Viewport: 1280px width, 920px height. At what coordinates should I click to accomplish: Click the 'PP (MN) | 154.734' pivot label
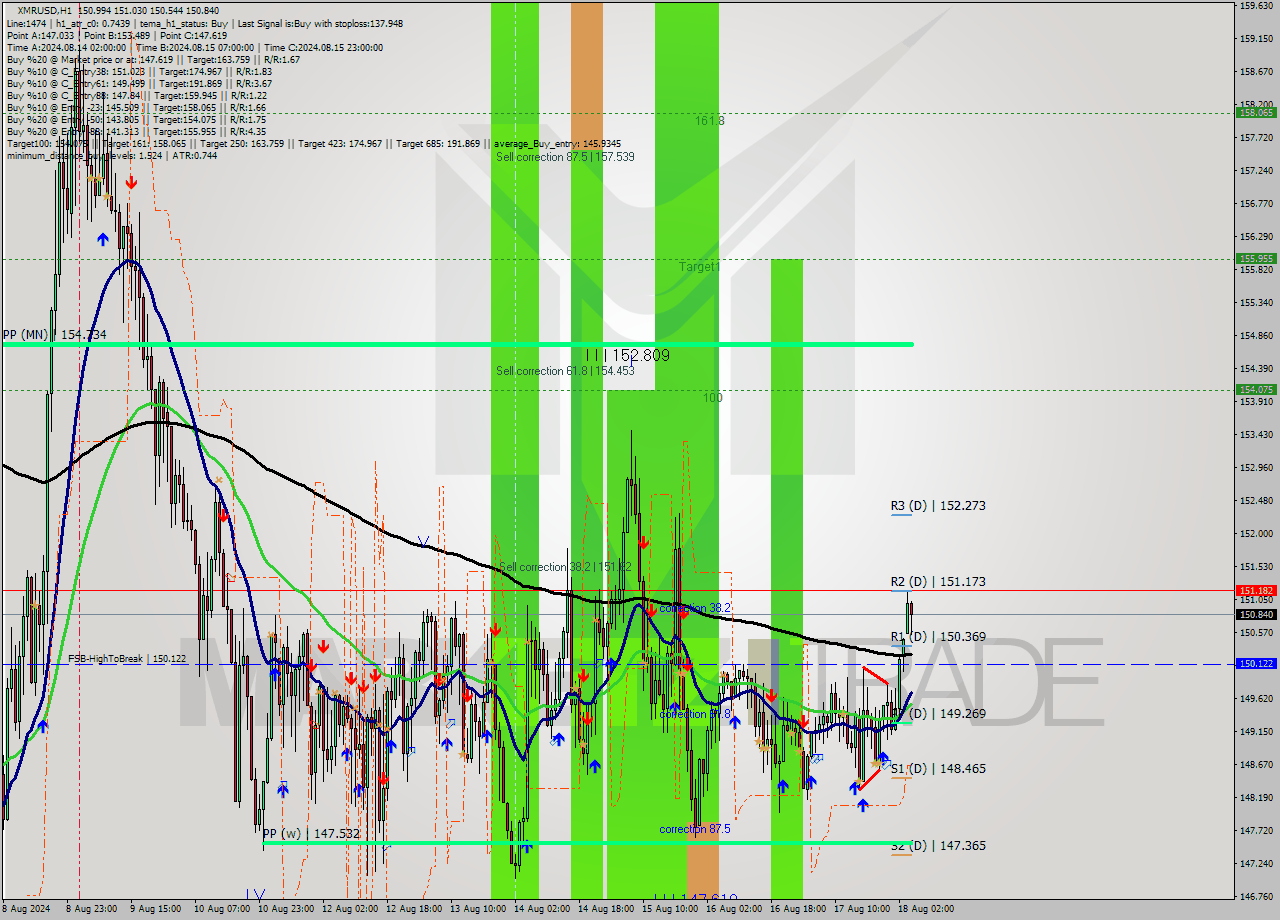pyautogui.click(x=54, y=334)
